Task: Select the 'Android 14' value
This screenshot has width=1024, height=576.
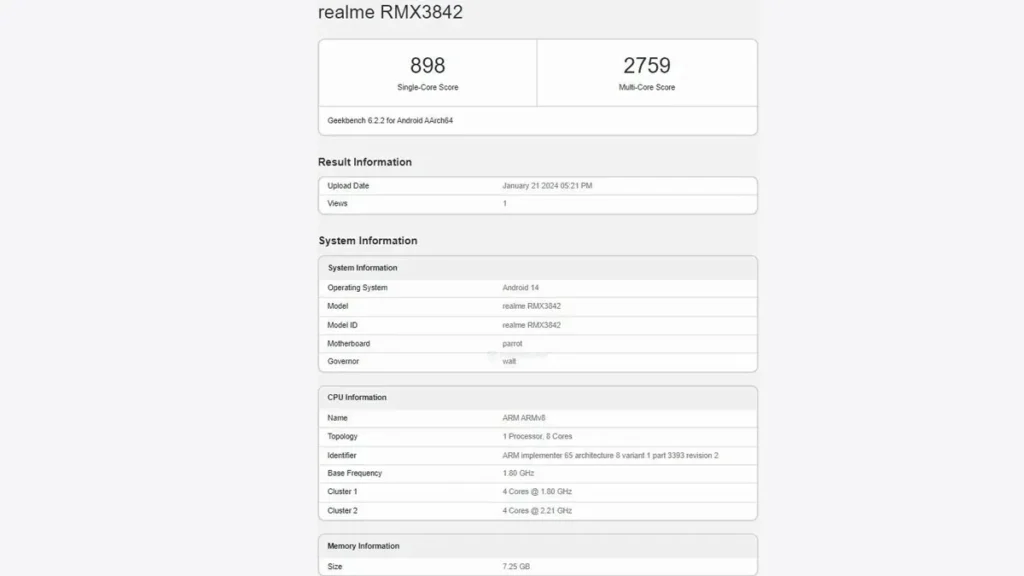Action: [520, 288]
